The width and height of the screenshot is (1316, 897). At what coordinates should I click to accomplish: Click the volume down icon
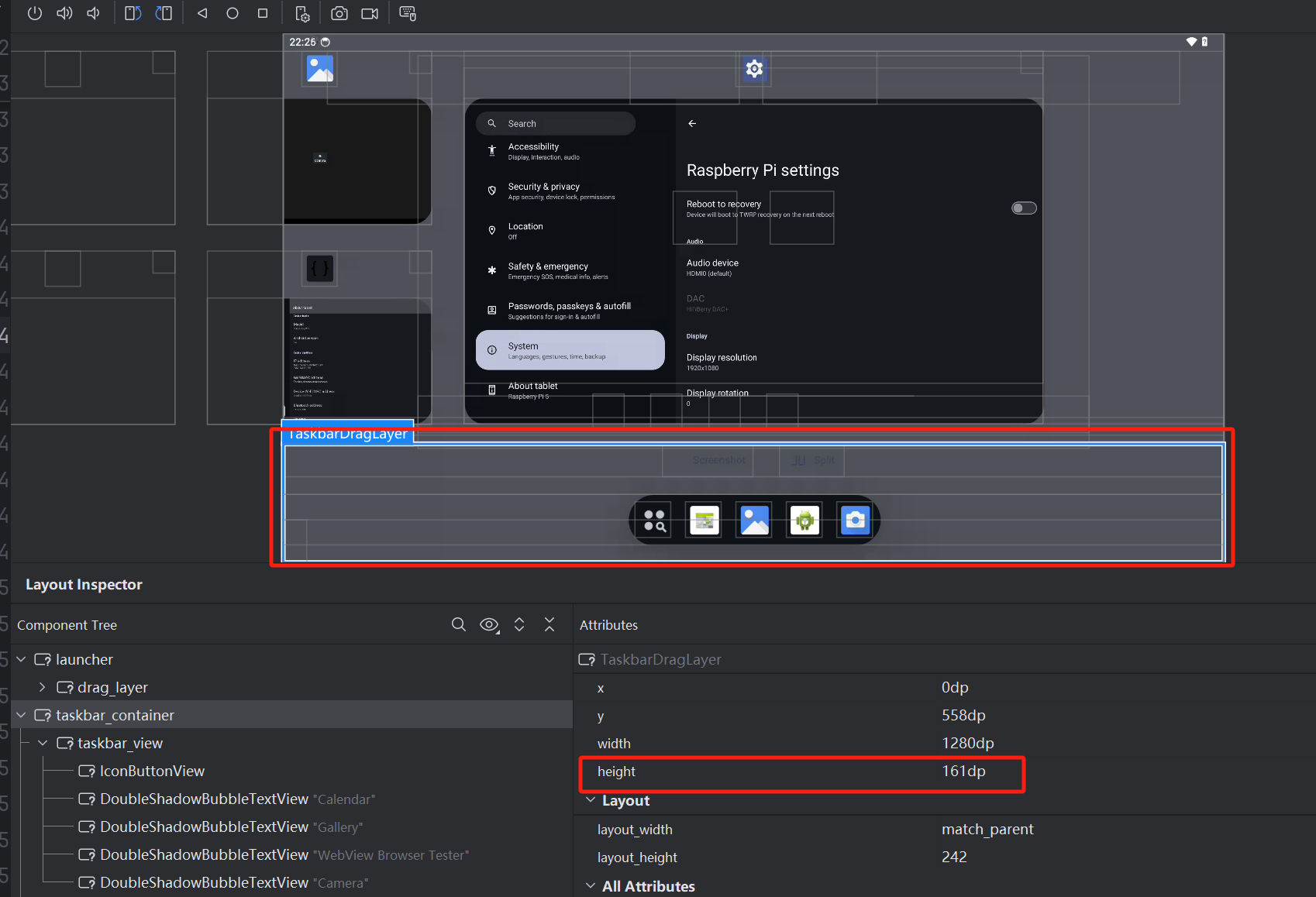pyautogui.click(x=94, y=13)
